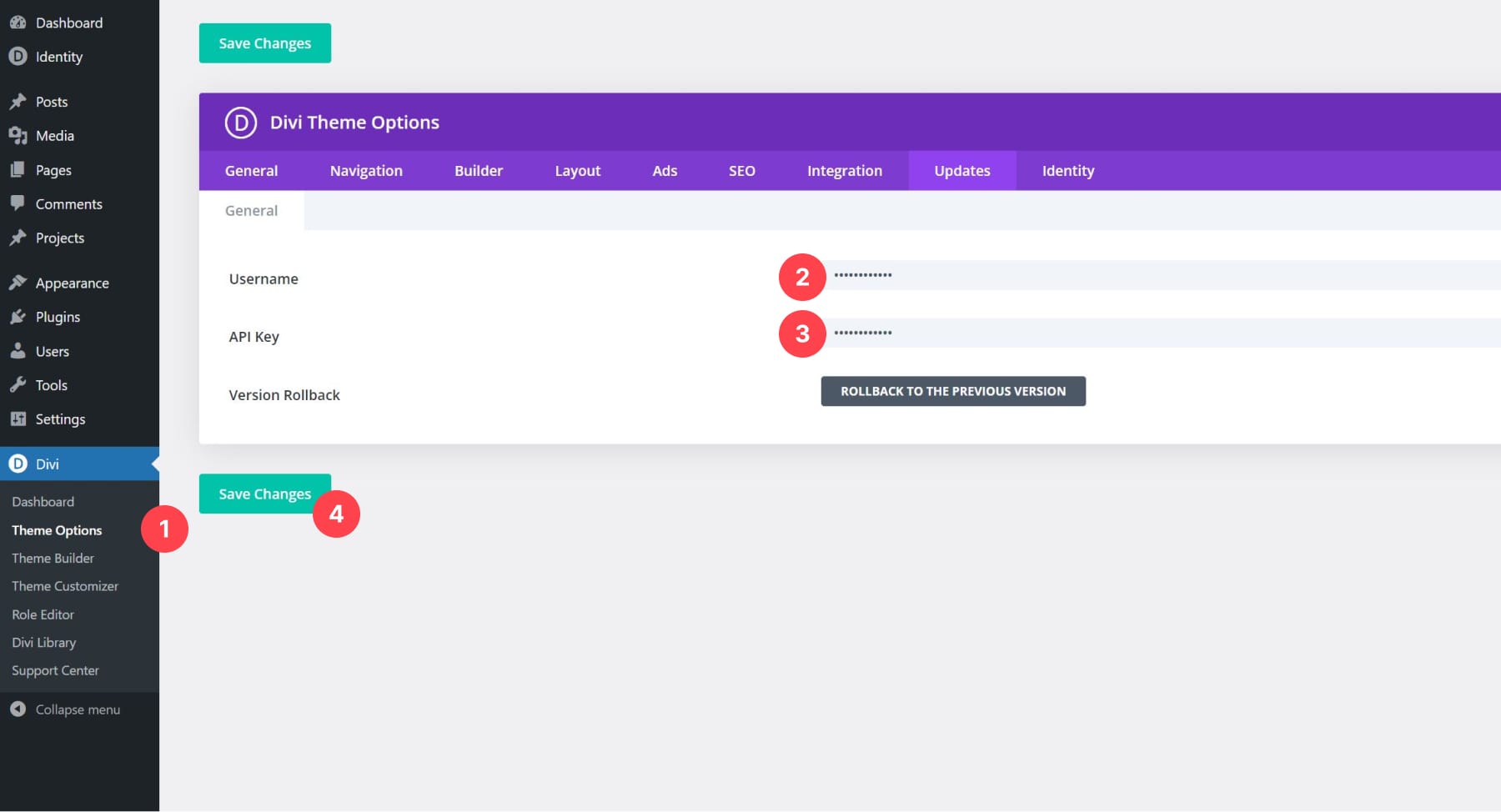Click the Users person icon
The image size is (1501, 812).
click(18, 351)
